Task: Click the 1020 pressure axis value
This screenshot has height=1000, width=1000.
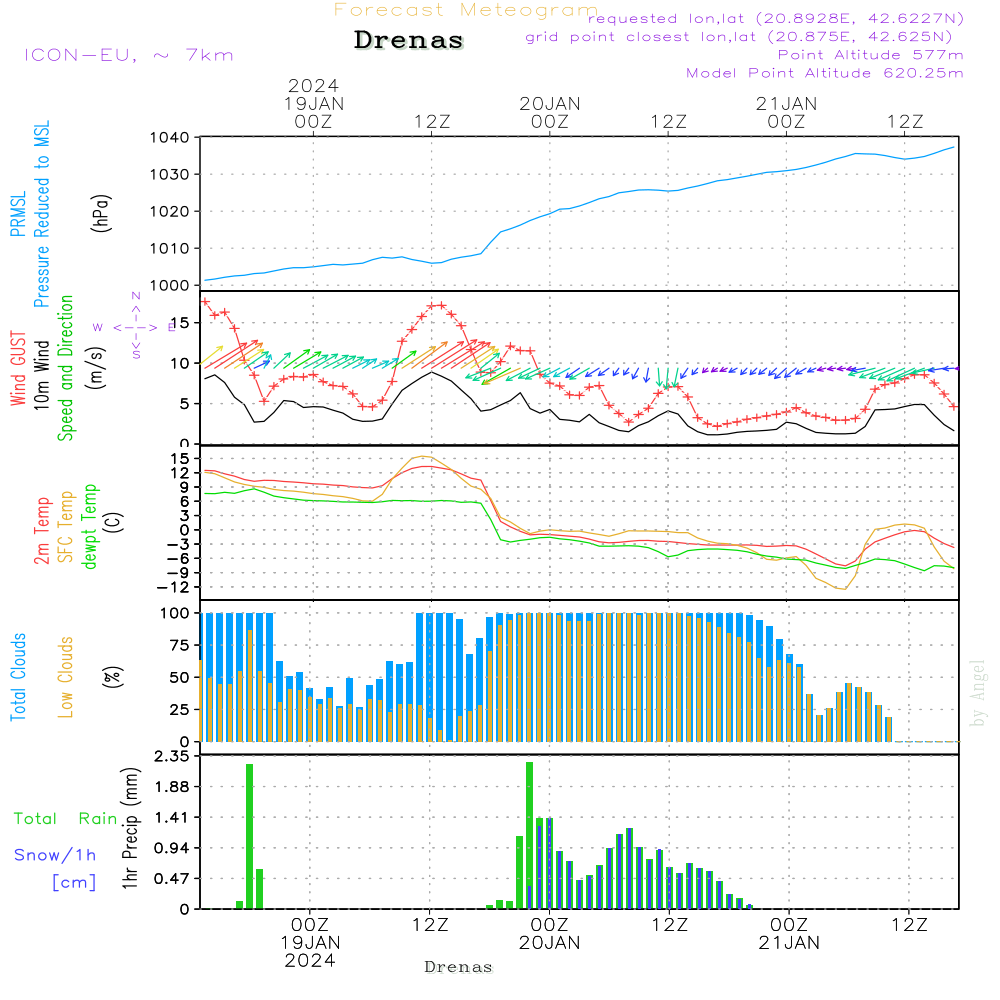Action: (x=170, y=212)
